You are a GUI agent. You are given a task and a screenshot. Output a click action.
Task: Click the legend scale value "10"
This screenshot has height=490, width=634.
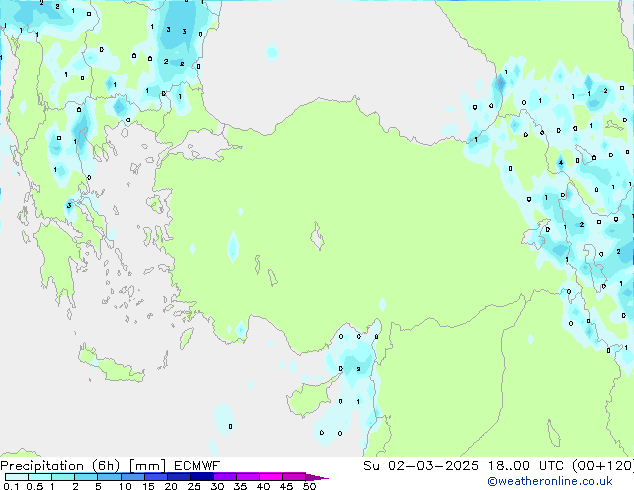click(125, 486)
